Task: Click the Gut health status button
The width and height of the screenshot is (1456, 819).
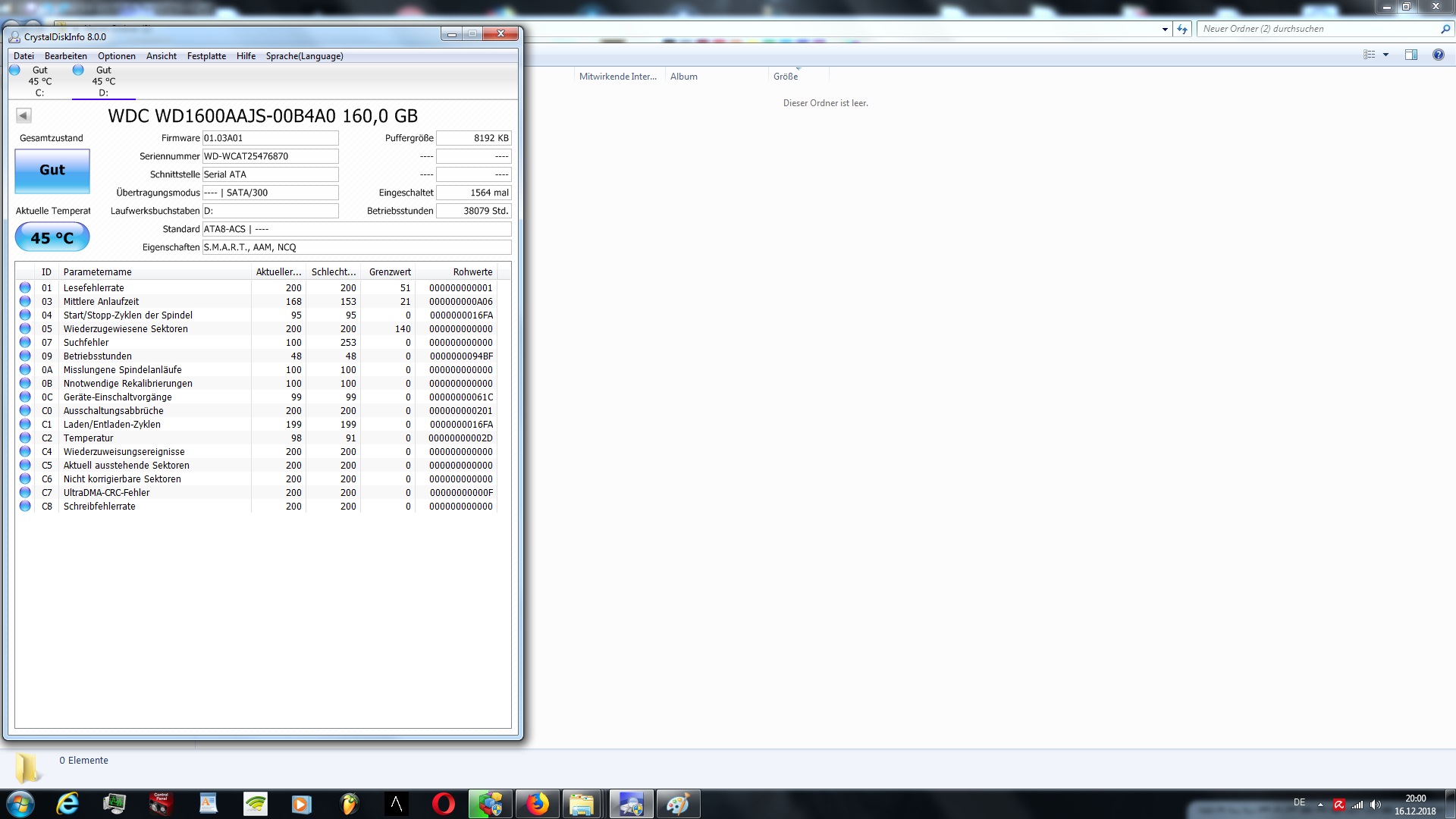Action: (x=52, y=171)
